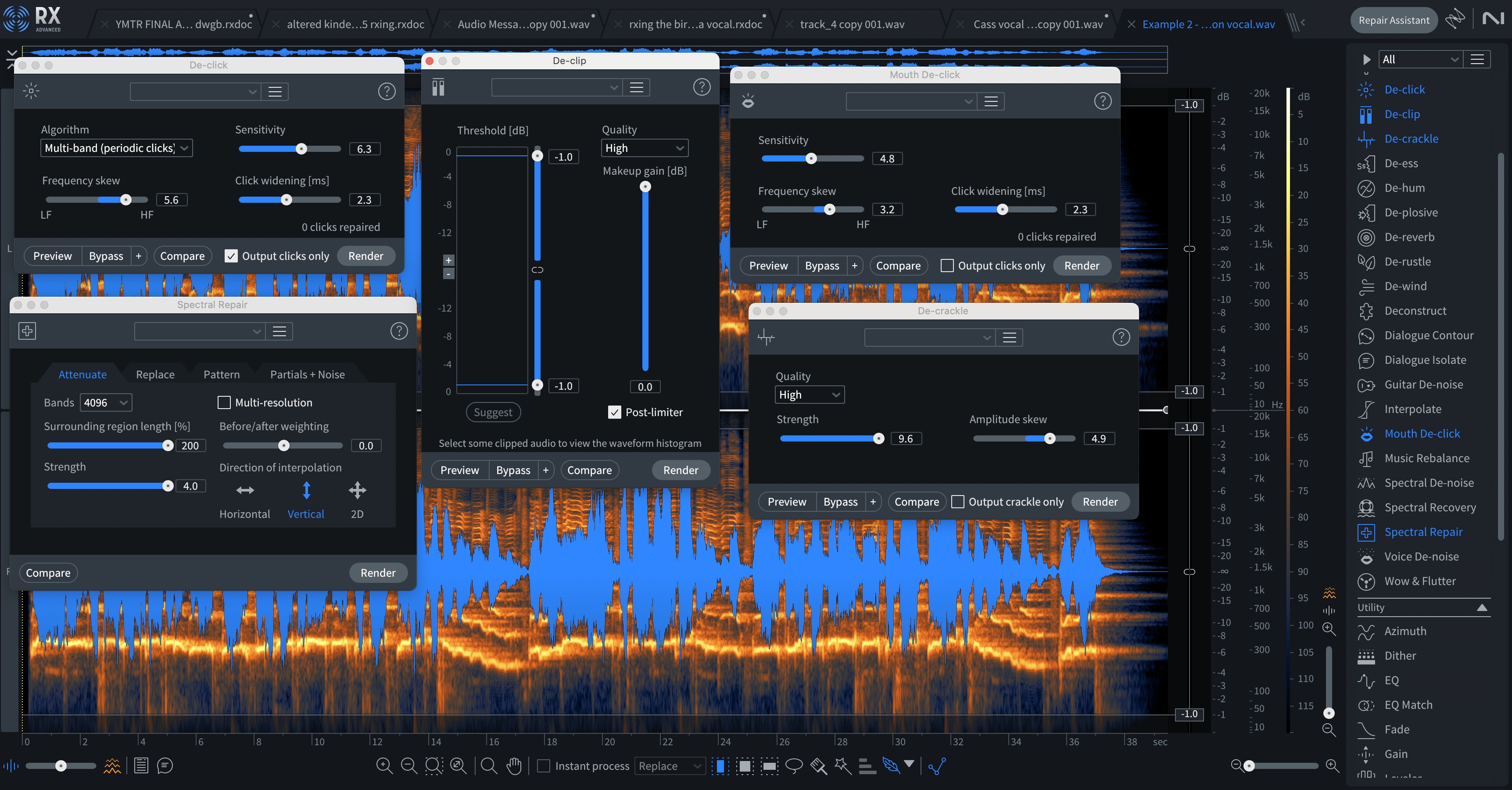Open the Algorithm dropdown in De-click
This screenshot has width=1512, height=790.
(x=116, y=148)
